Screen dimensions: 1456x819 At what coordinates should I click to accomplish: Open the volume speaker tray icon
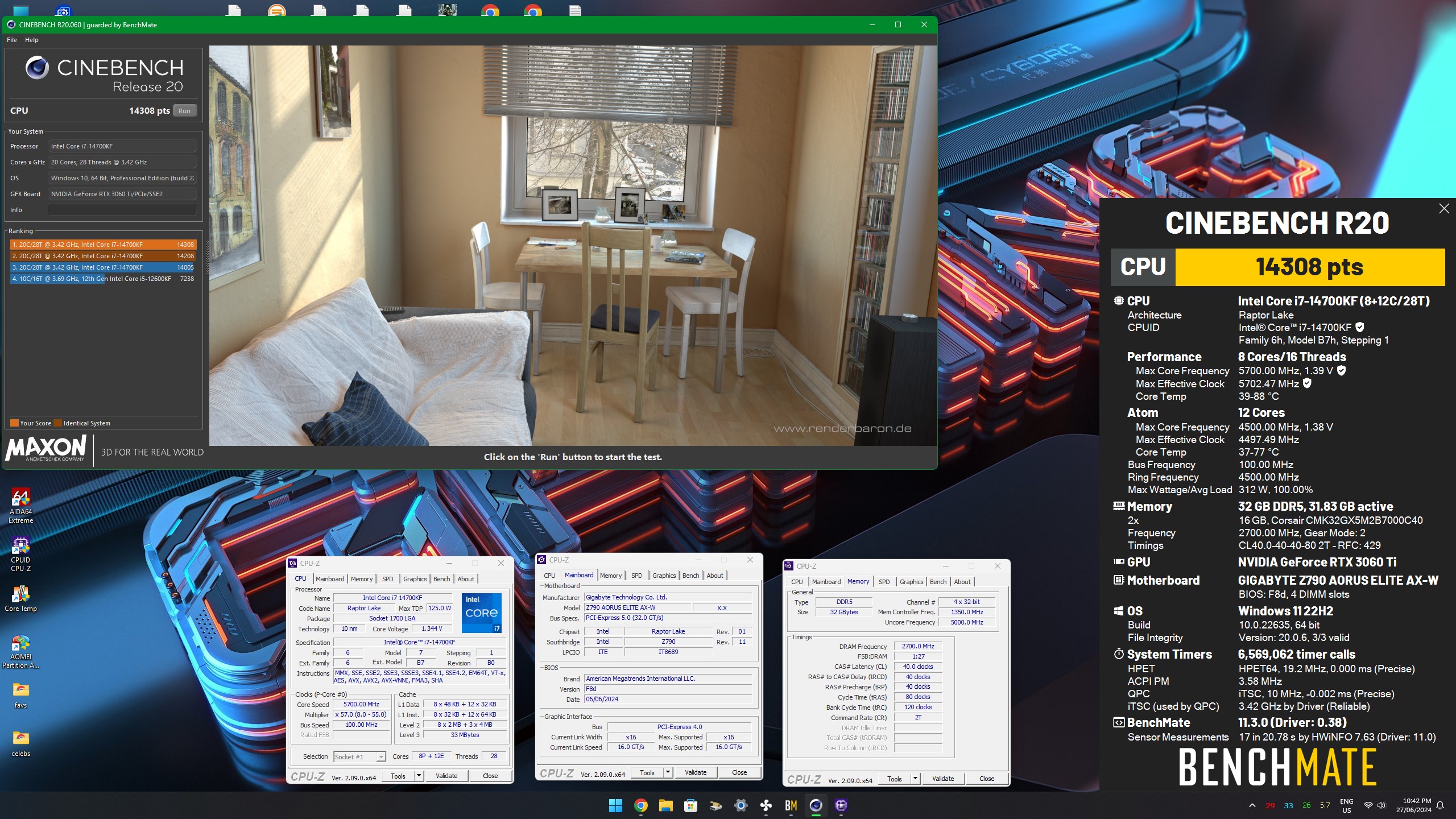click(1381, 805)
